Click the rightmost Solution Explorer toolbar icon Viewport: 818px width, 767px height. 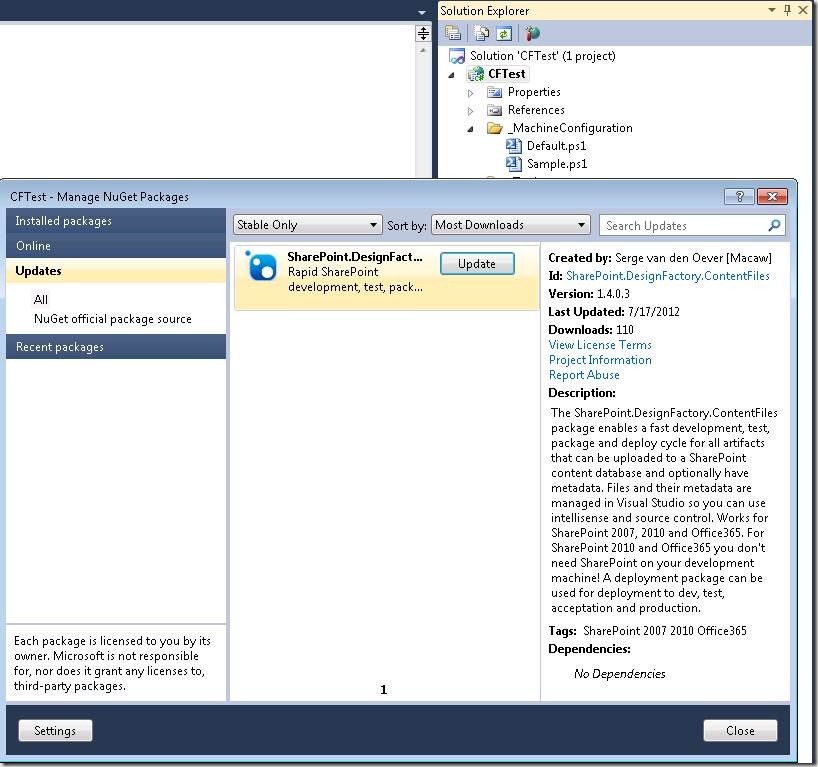(x=533, y=33)
